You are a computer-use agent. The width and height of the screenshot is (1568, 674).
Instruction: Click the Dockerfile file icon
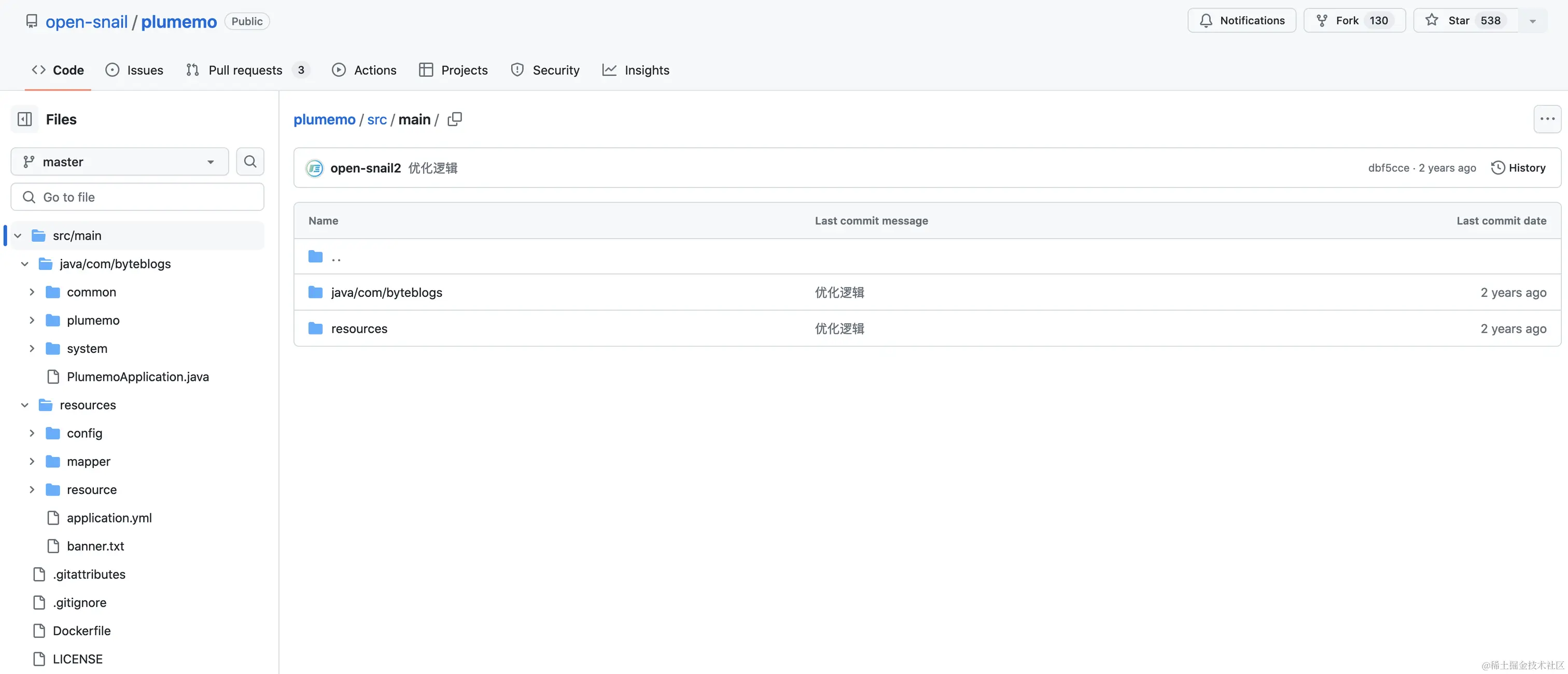point(39,631)
